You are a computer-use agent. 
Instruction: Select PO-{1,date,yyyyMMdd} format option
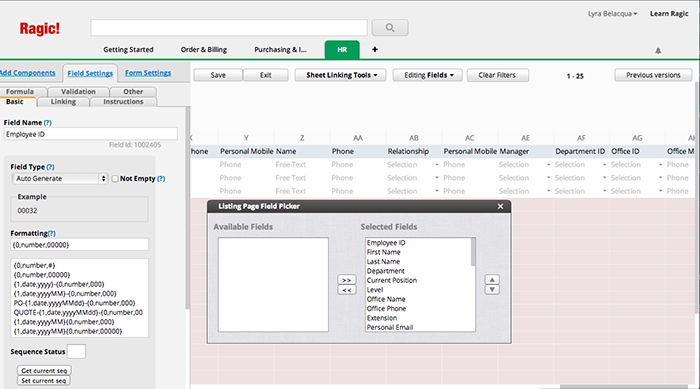tap(75, 303)
